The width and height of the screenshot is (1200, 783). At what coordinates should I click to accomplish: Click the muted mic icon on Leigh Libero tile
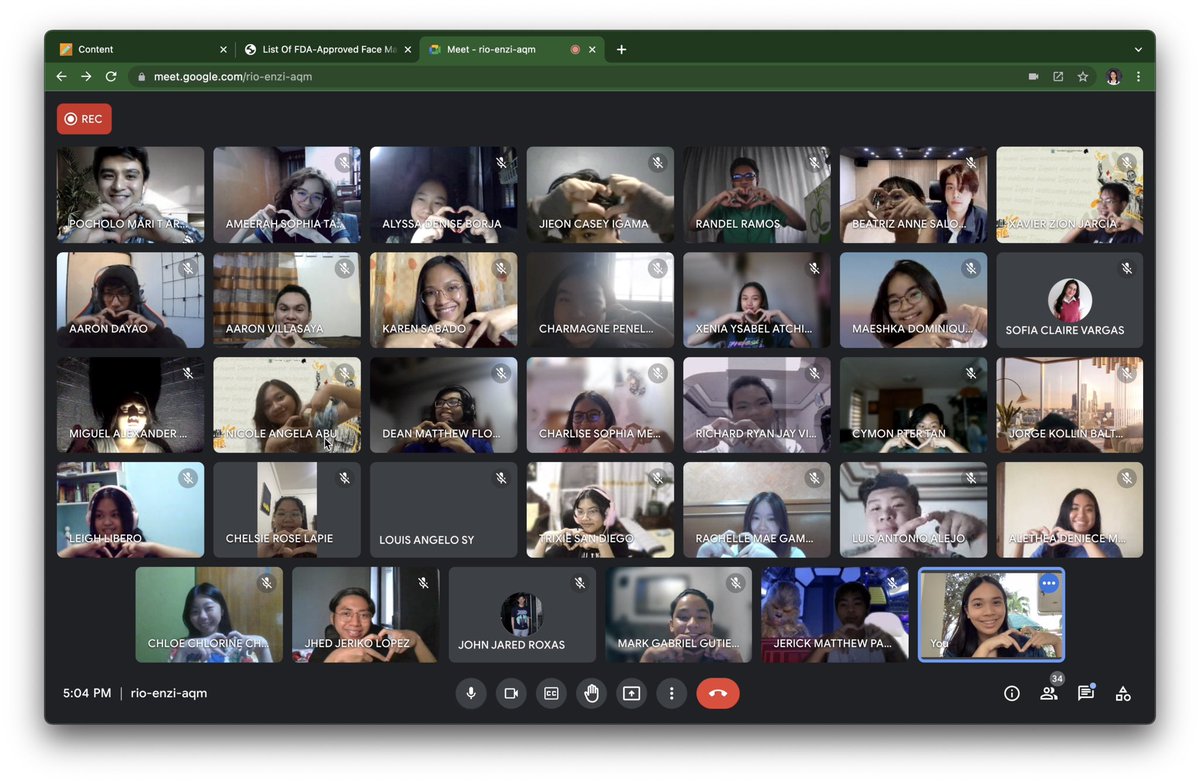187,478
